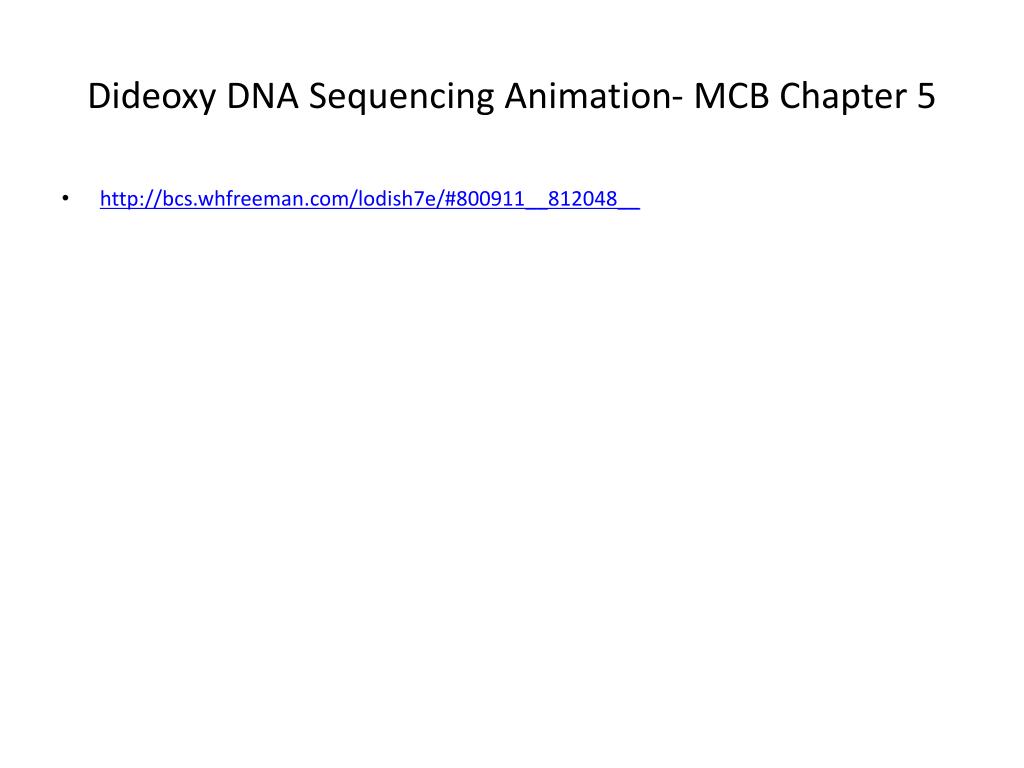Click the "#800911" part of the link

(484, 199)
